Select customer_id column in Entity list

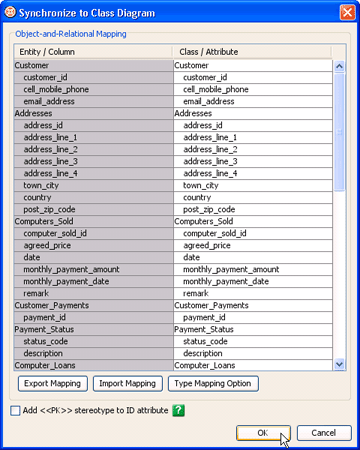coord(94,77)
